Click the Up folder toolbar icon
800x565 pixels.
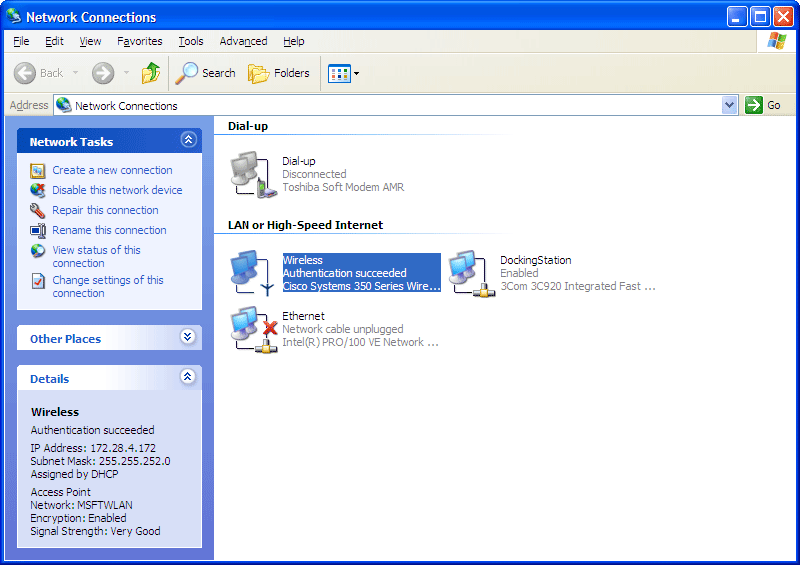click(151, 73)
